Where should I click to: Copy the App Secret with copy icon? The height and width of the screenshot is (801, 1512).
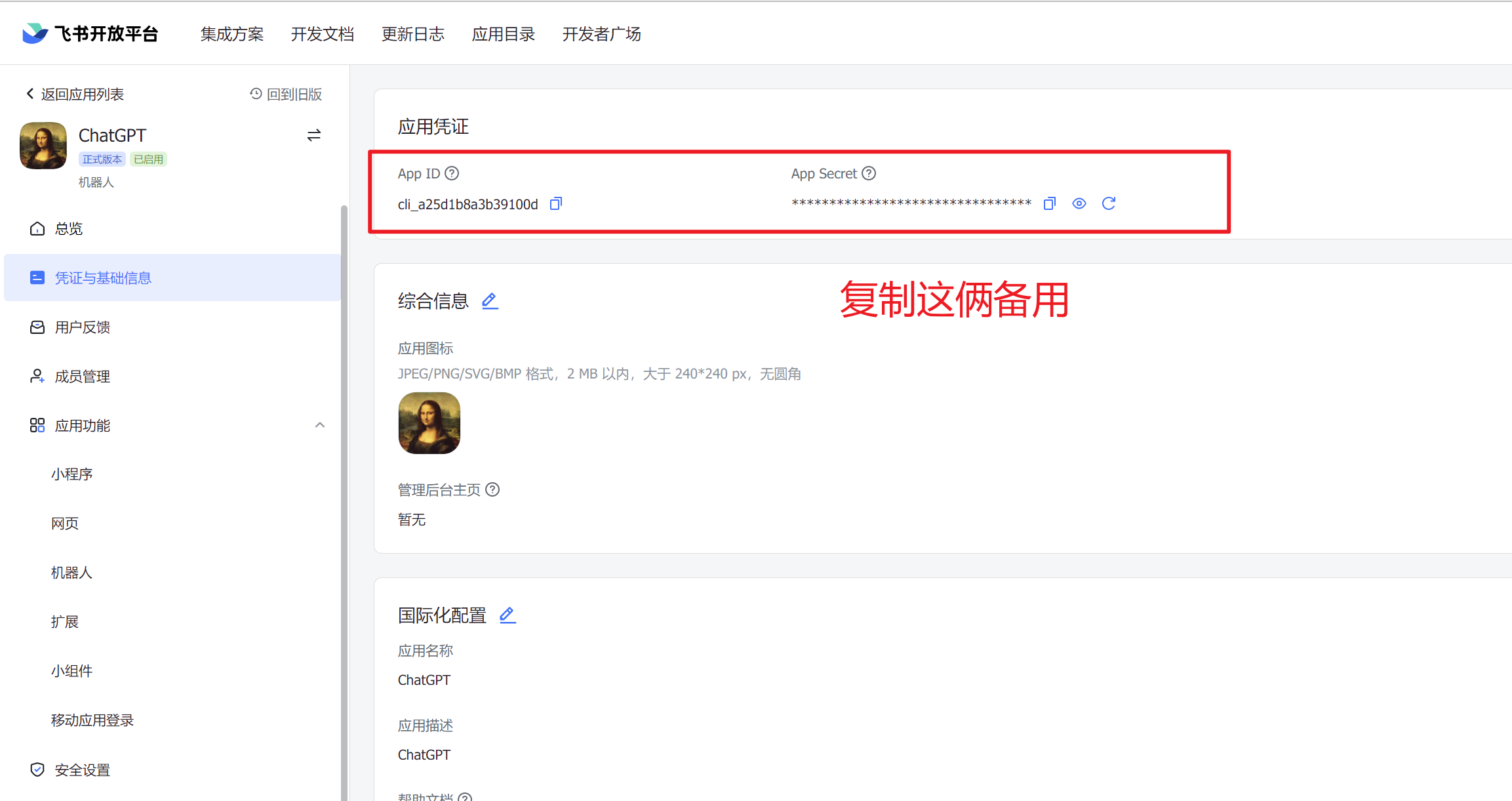pos(1050,203)
